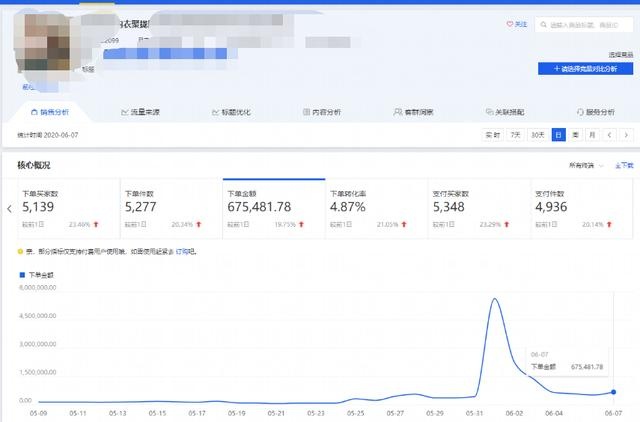Click the tooltip value 675,481.78

587,366
